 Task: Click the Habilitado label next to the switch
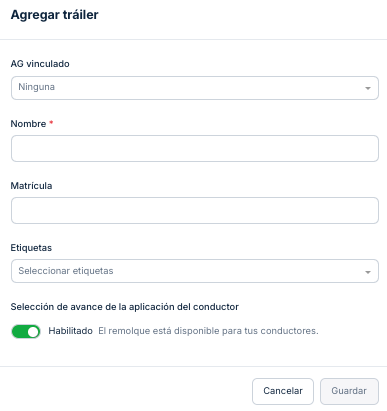coord(70,331)
